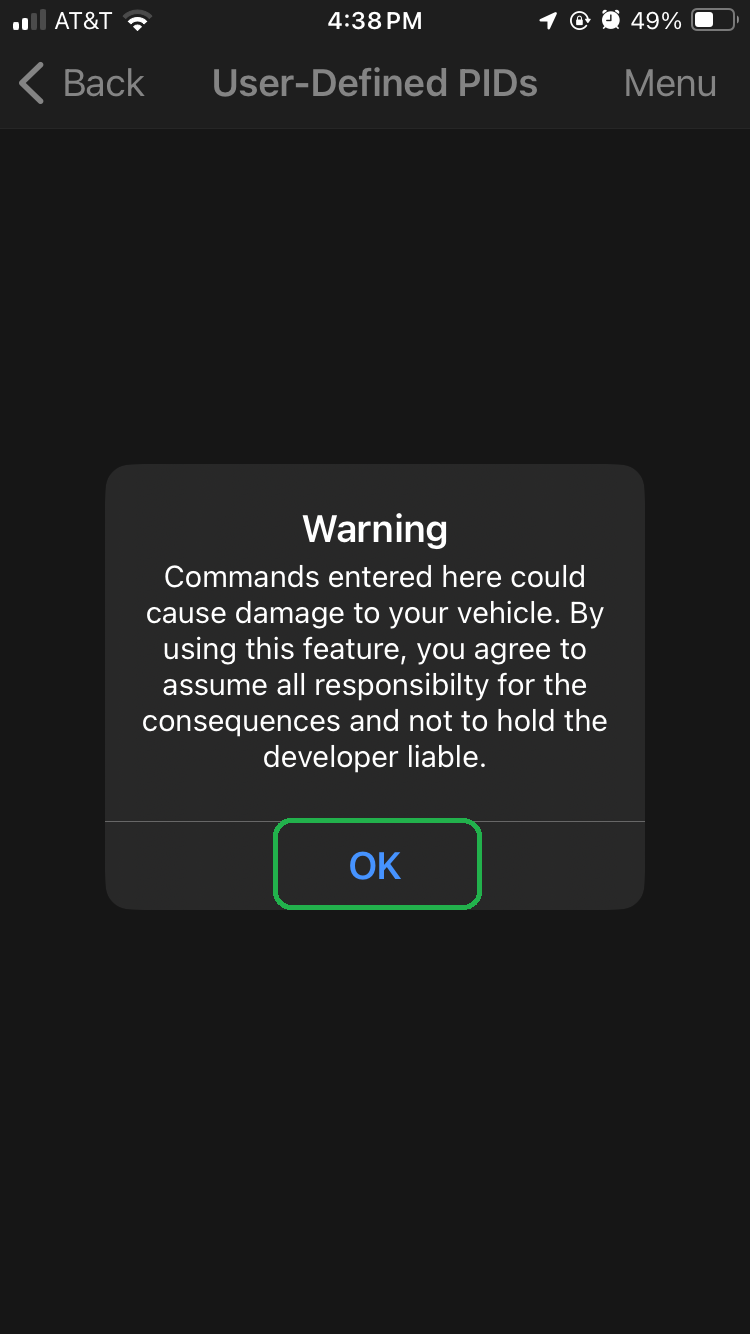This screenshot has height=1334, width=750.
Task: Tap the alarm clock status icon
Action: [611, 21]
